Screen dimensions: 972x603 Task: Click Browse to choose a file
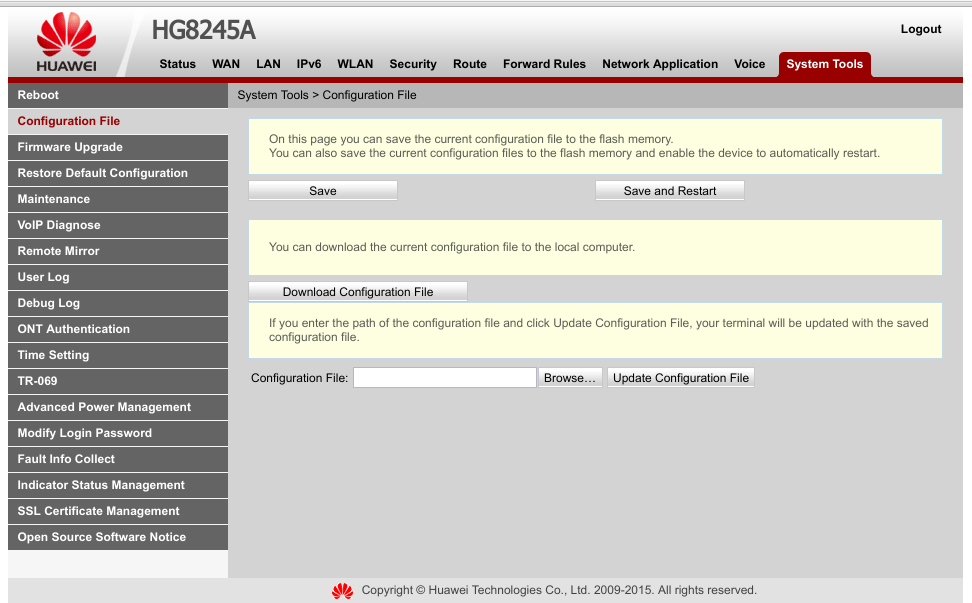coord(570,378)
